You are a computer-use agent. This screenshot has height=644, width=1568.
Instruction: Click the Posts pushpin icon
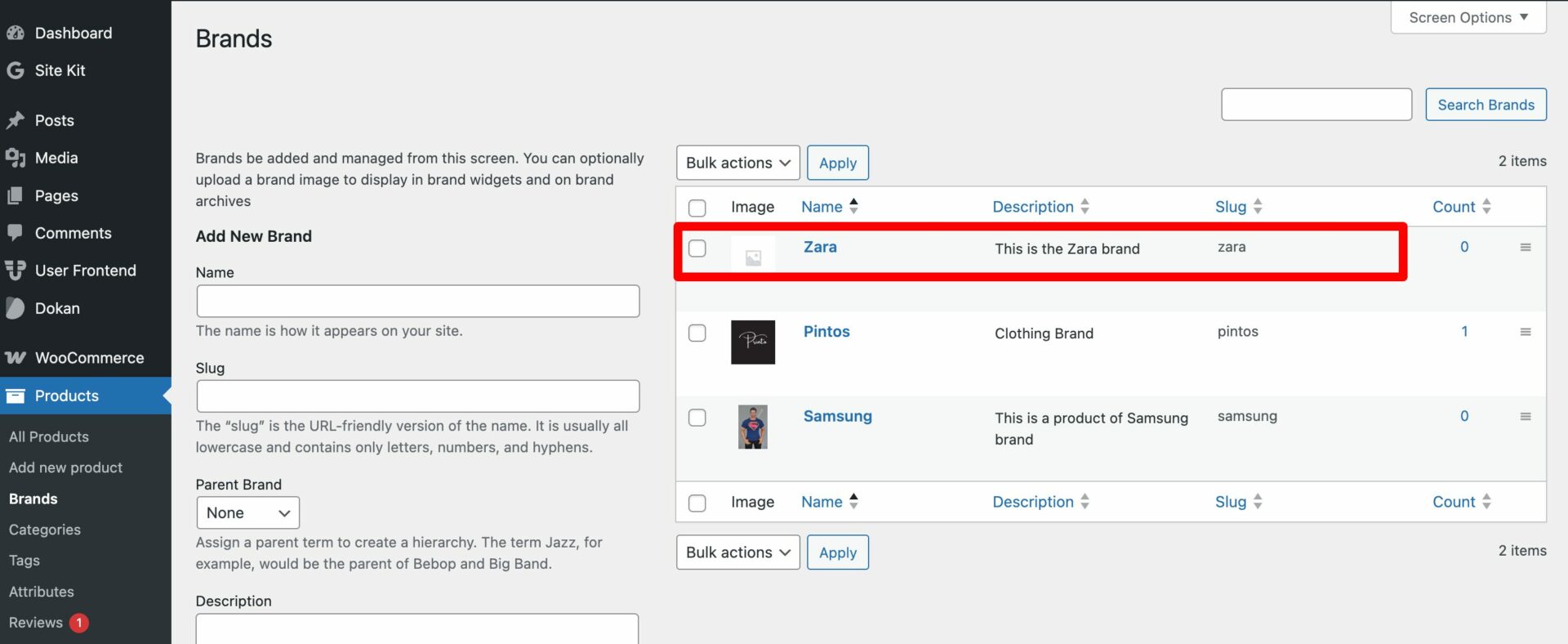click(15, 120)
